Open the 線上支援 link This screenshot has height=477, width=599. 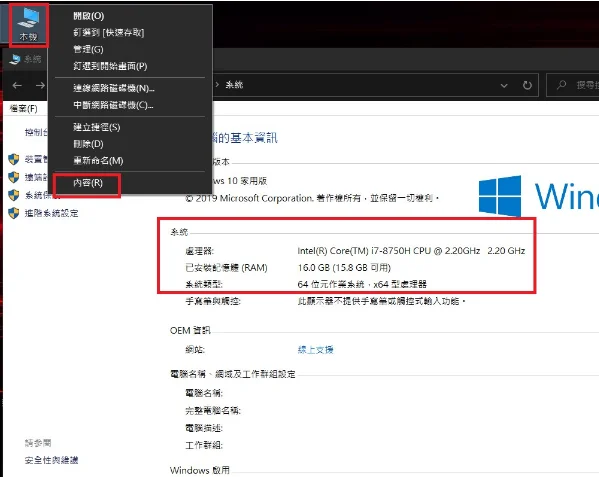coord(316,349)
